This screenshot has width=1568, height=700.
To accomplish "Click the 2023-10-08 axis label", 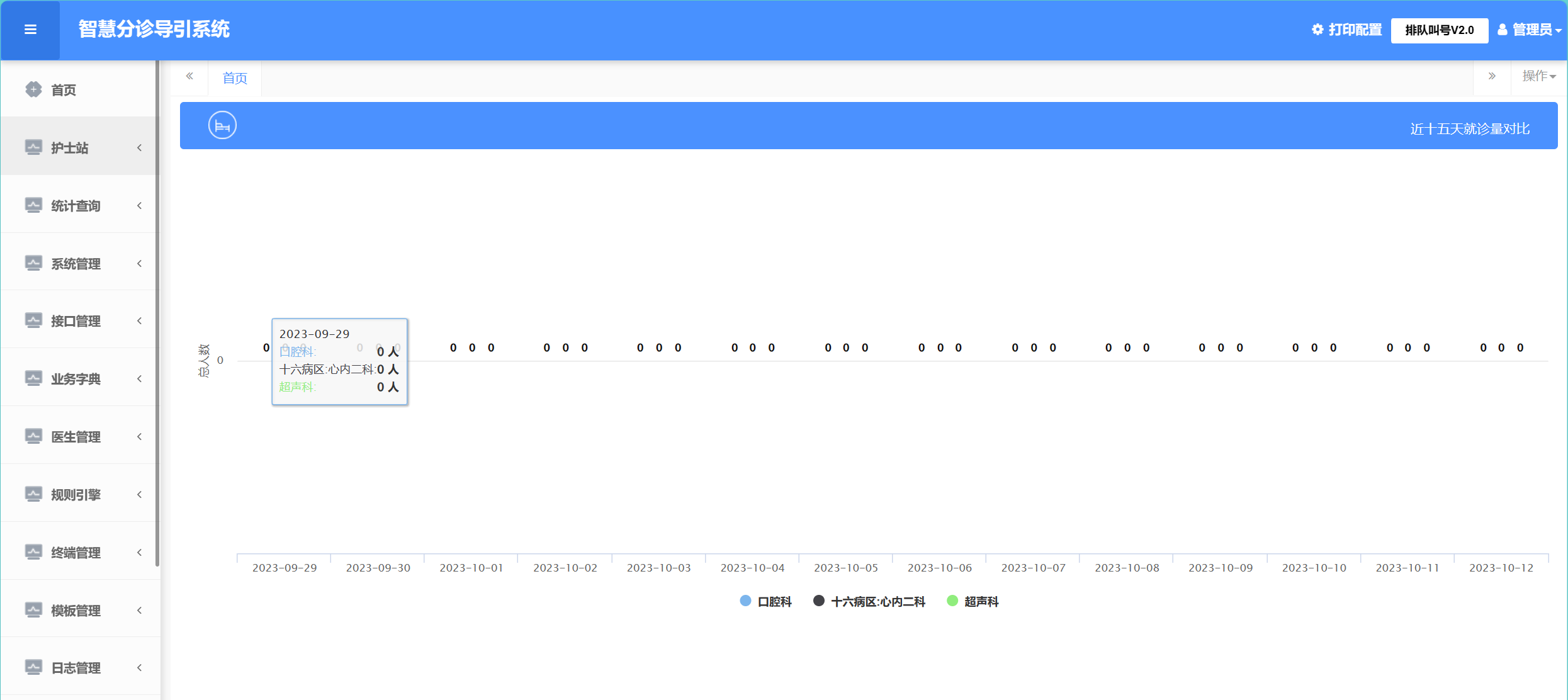I will pyautogui.click(x=1127, y=568).
